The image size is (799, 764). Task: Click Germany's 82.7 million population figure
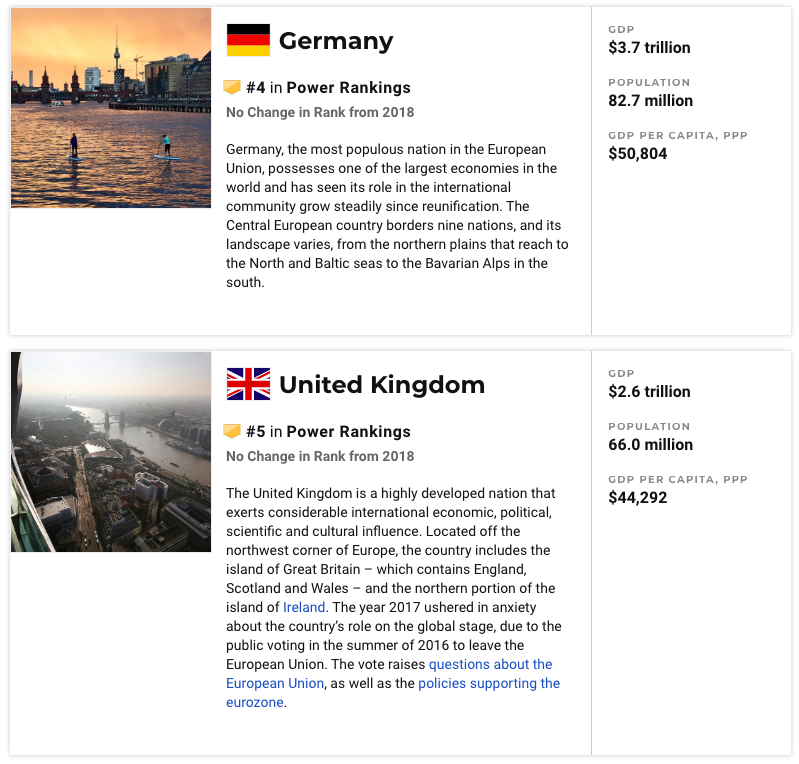(651, 101)
